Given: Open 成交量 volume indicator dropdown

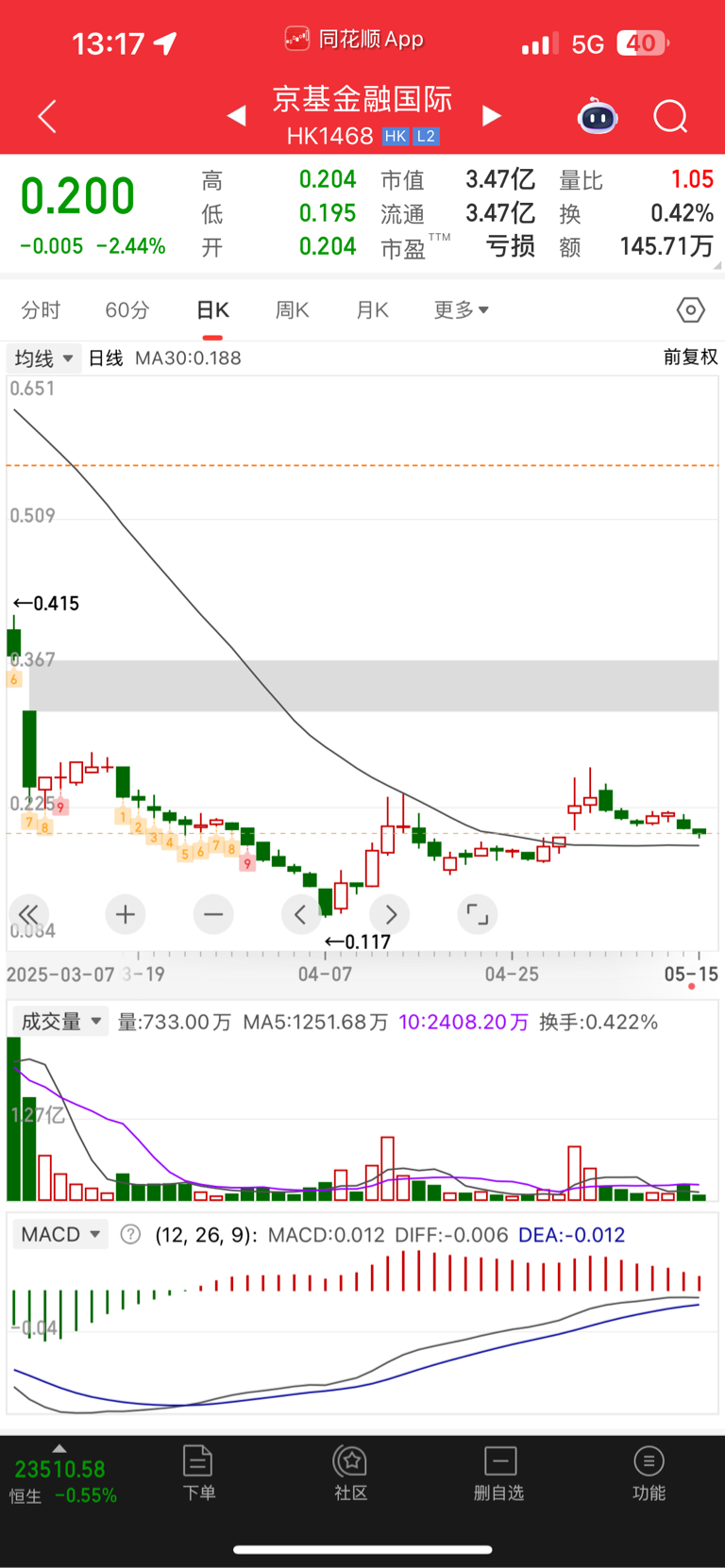Looking at the screenshot, I should click(59, 1022).
